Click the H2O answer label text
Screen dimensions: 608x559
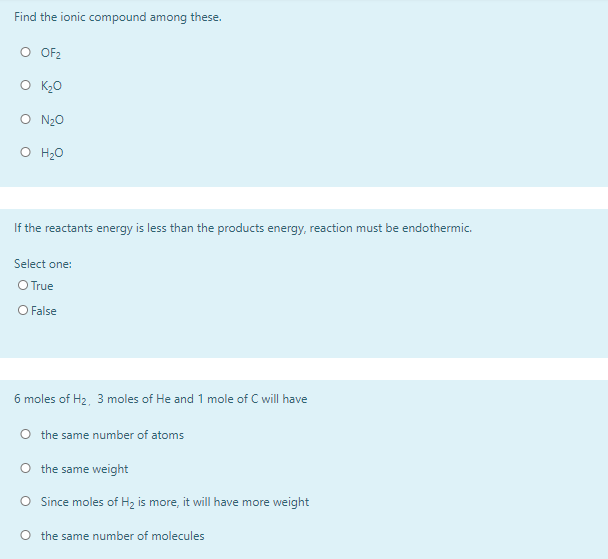coord(52,153)
